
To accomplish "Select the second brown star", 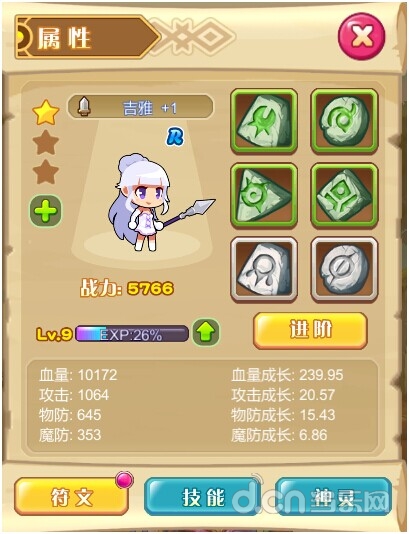I will [46, 142].
